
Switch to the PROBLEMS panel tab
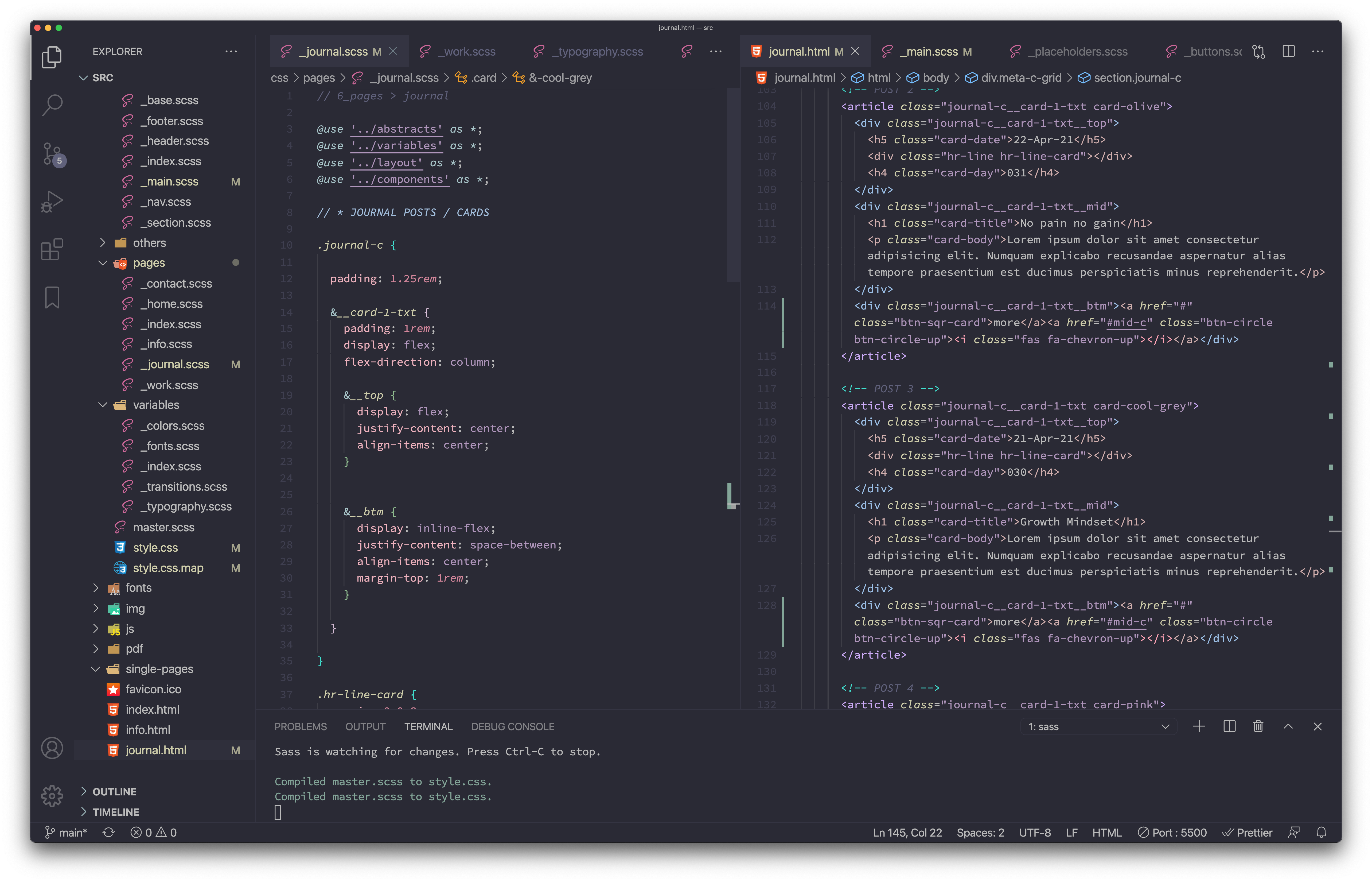tap(301, 726)
